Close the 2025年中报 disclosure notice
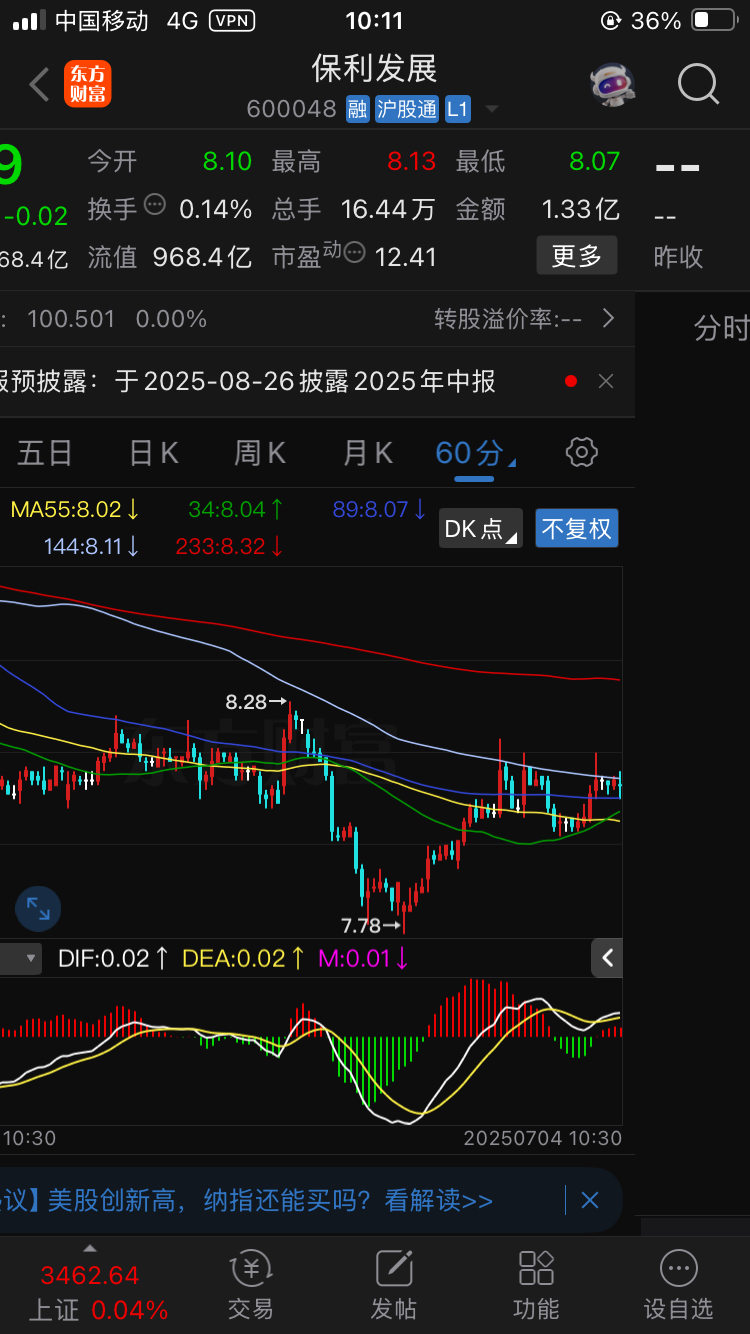This screenshot has width=750, height=1334. (x=606, y=381)
